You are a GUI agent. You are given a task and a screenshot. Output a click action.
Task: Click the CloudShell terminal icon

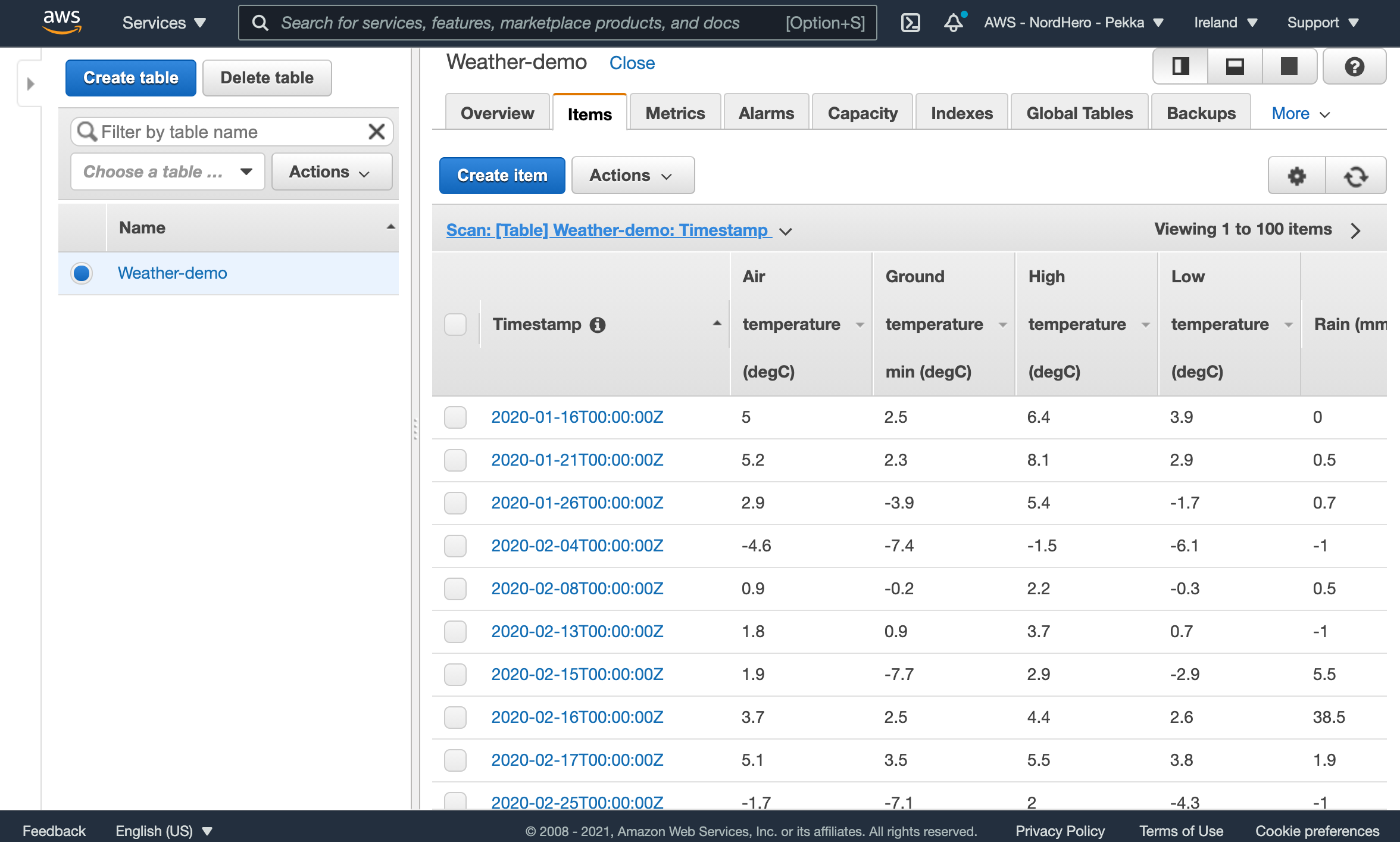910,22
